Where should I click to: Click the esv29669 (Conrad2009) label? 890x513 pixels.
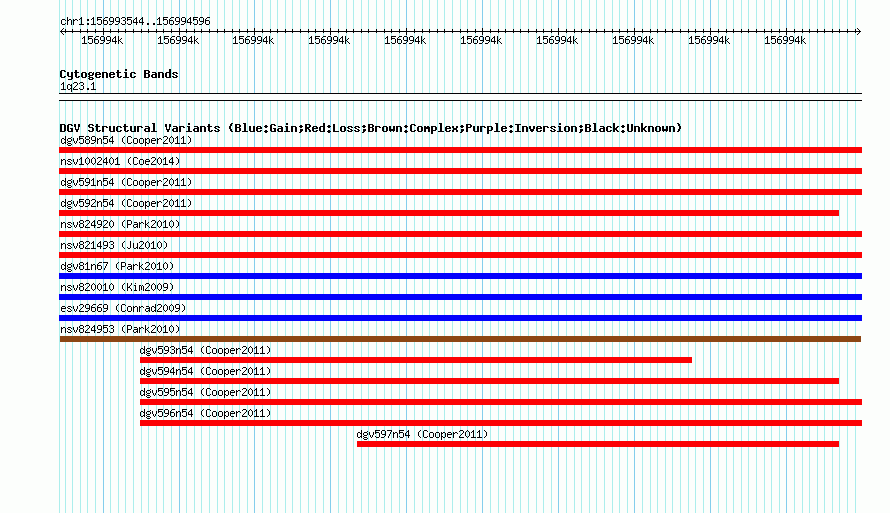123,308
